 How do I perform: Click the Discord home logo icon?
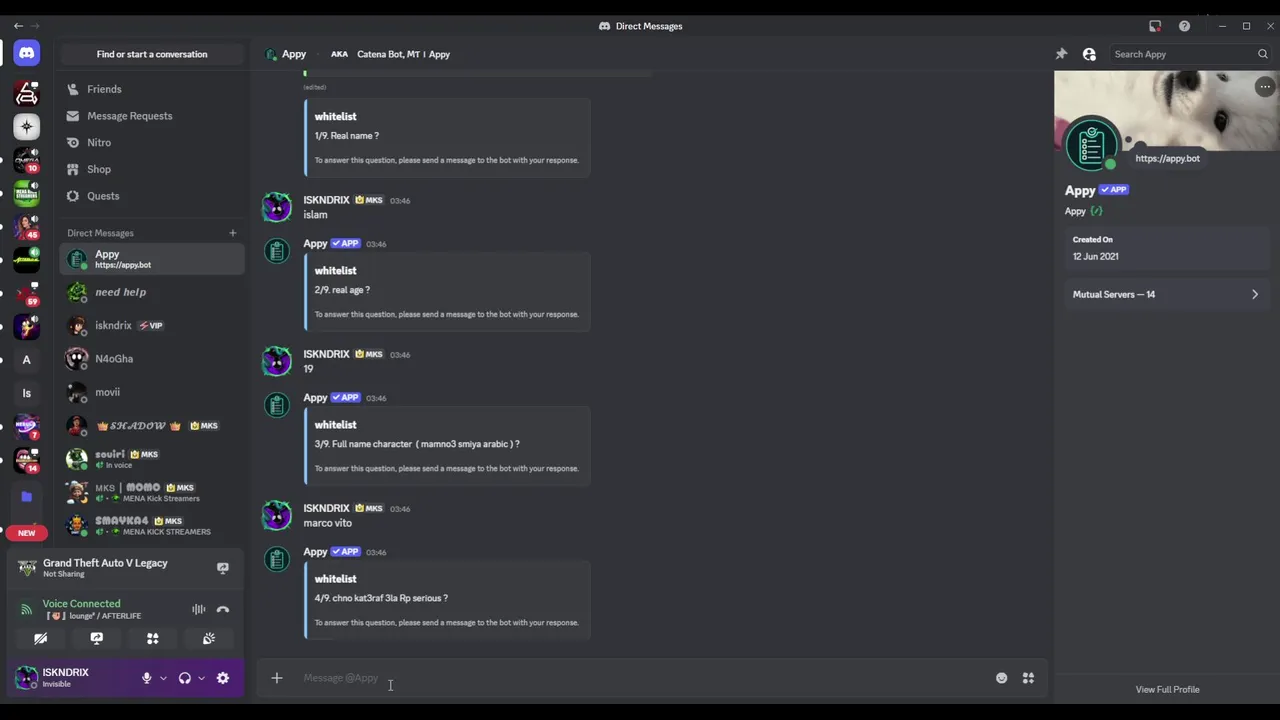27,54
